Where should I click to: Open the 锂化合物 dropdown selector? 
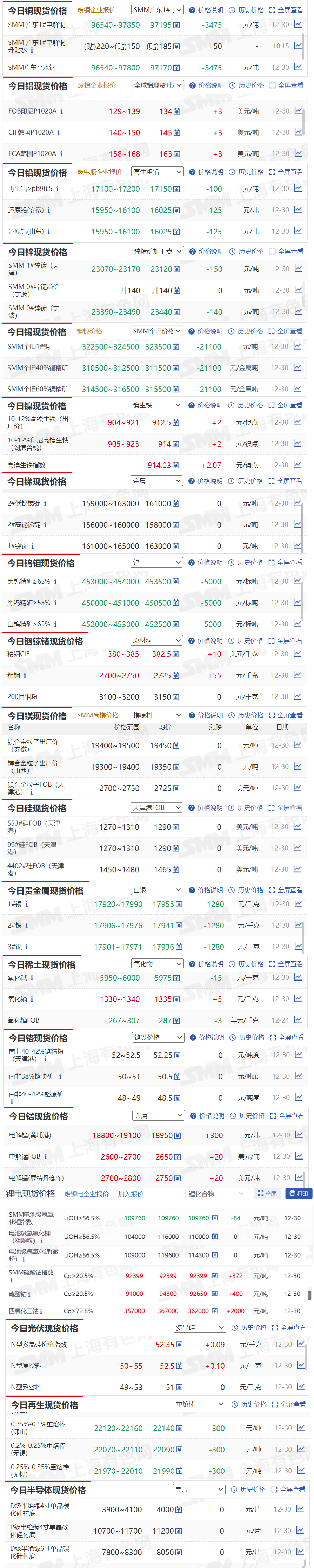pyautogui.click(x=216, y=1194)
